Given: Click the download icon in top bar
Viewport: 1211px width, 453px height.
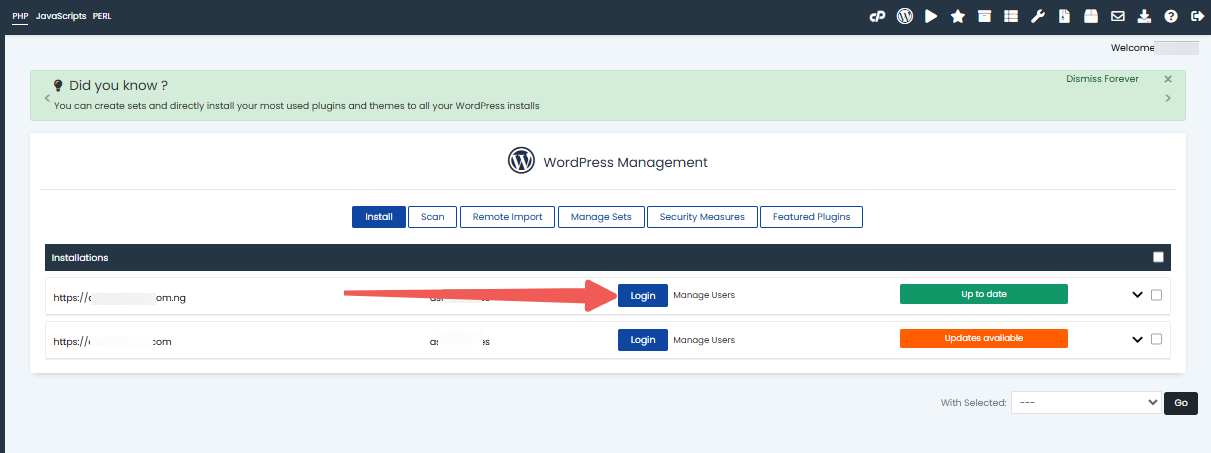Looking at the screenshot, I should (x=1145, y=16).
